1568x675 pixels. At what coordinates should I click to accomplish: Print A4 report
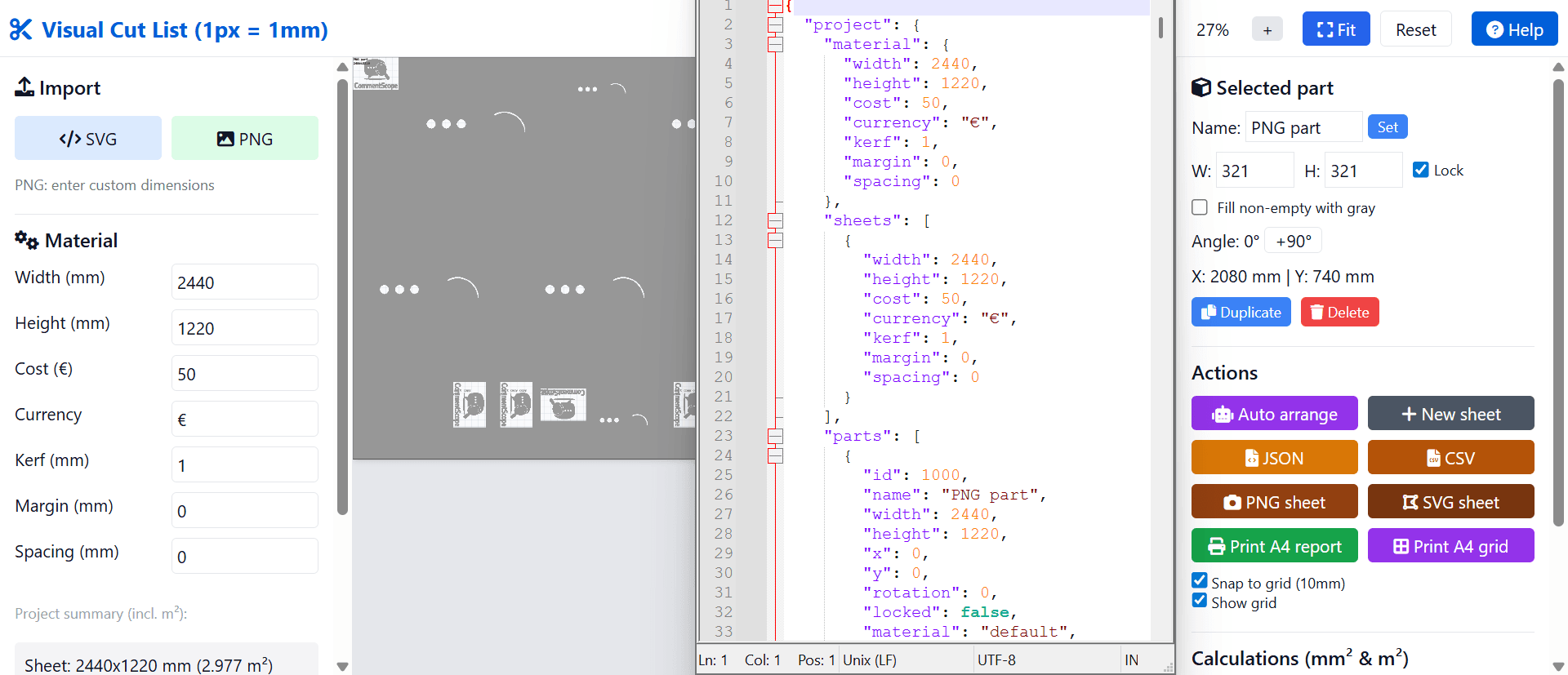click(x=1275, y=546)
